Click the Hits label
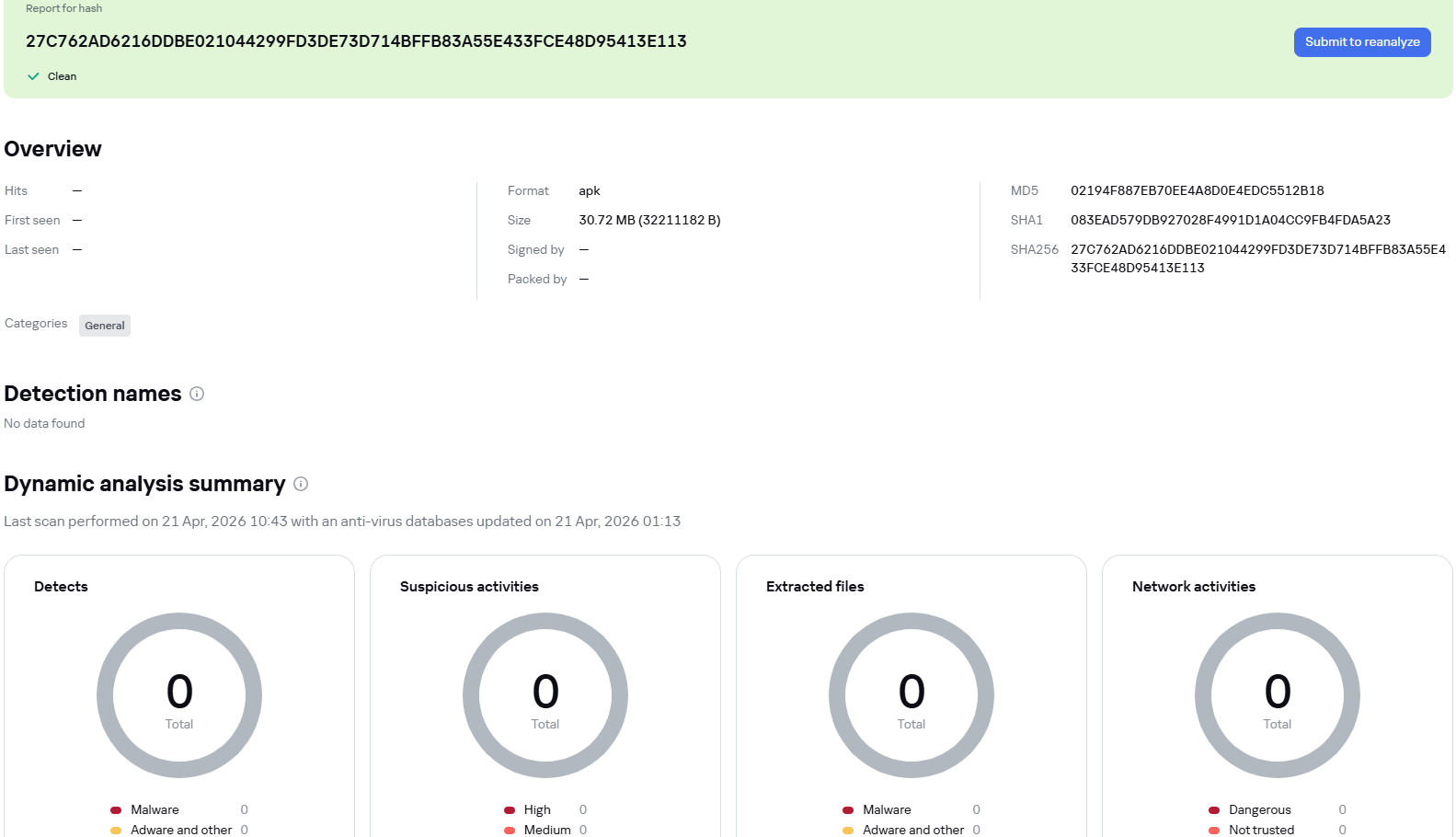Image resolution: width=1456 pixels, height=837 pixels. [16, 190]
